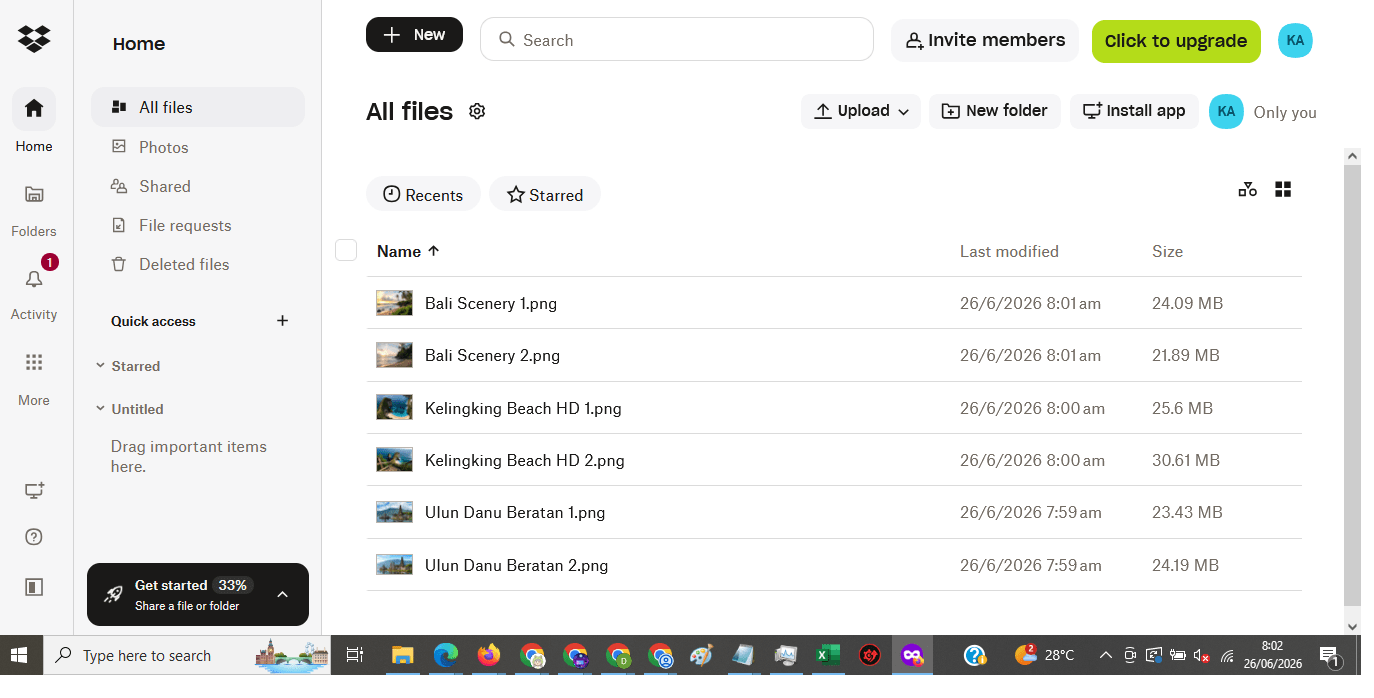Screen dimensions: 1374x698
Task: Open Bali Scenery 1.png thumbnail
Action: pyautogui.click(x=394, y=303)
